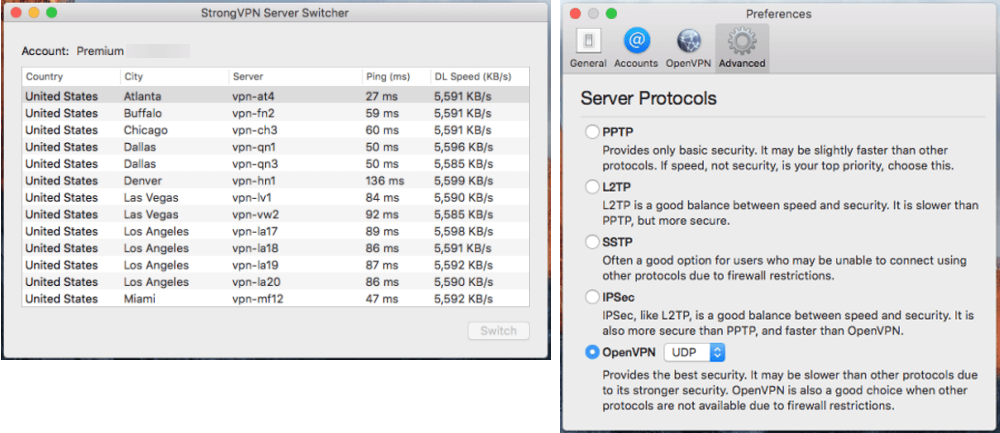The width and height of the screenshot is (1000, 433).
Task: Sort by the DL Speed (KB/s) column header
Action: point(479,77)
